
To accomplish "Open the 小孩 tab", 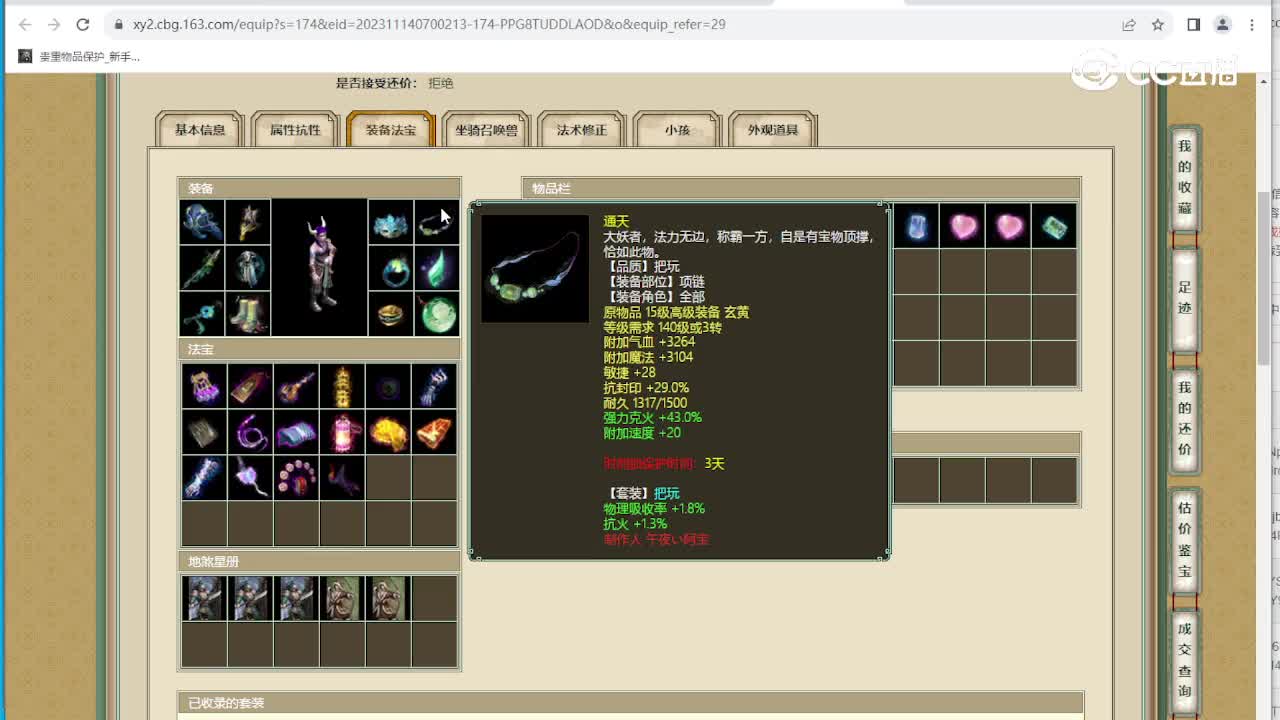I will 677,130.
